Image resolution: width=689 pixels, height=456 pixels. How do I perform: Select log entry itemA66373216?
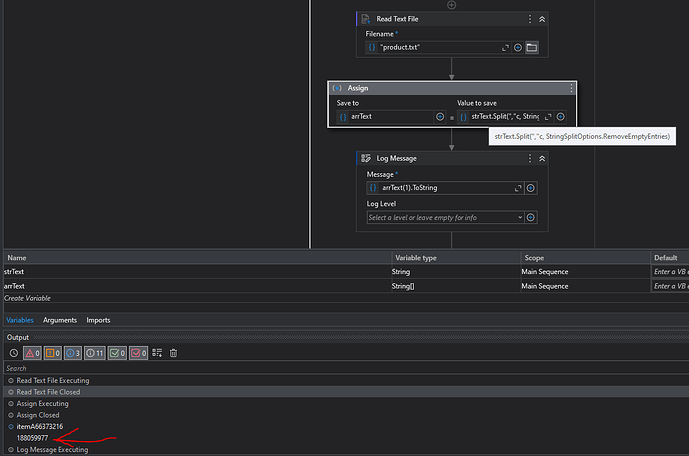[40, 427]
